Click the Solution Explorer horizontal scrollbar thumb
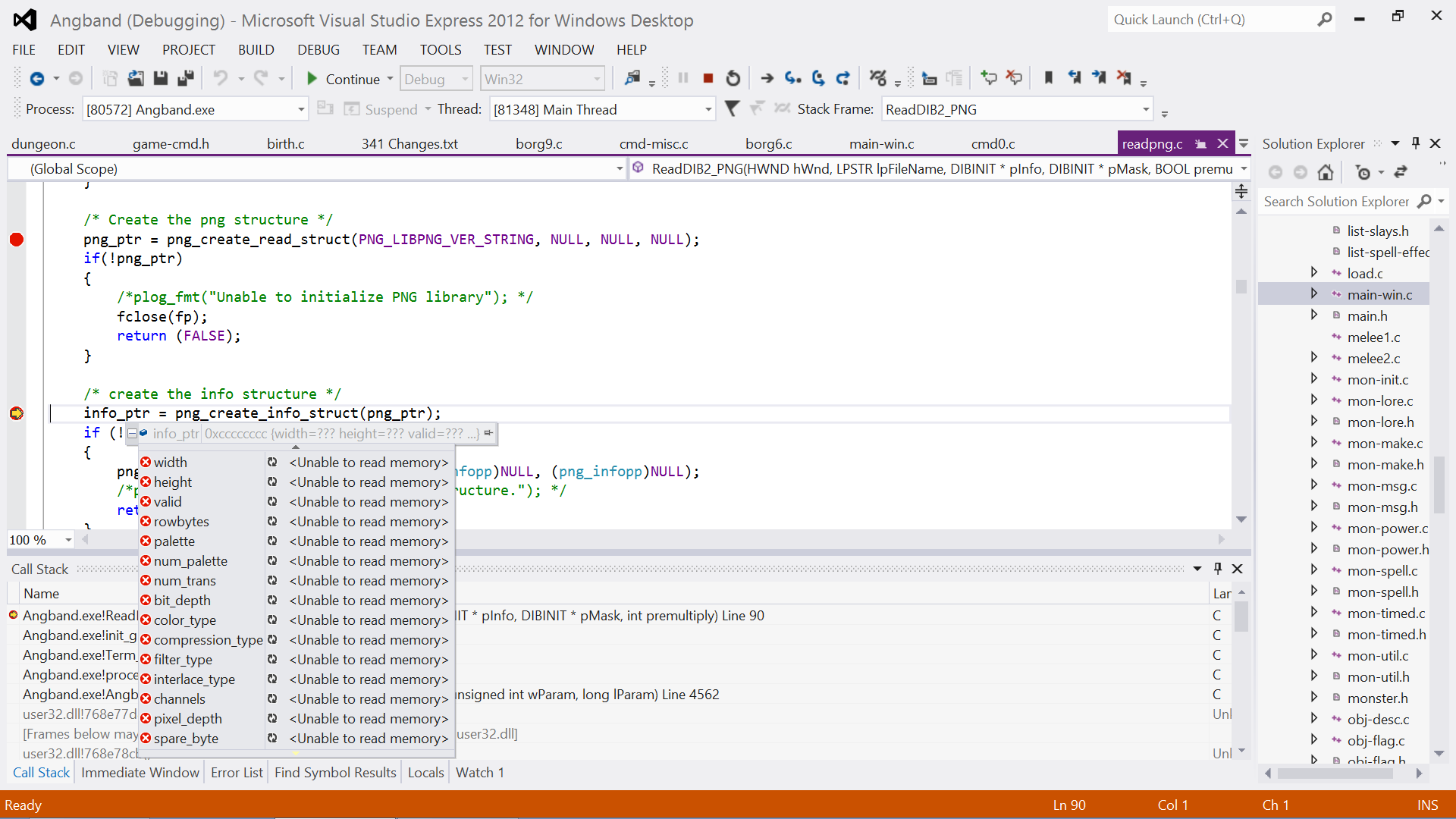Screen dimensions: 1456x819 pyautogui.click(x=1335, y=773)
